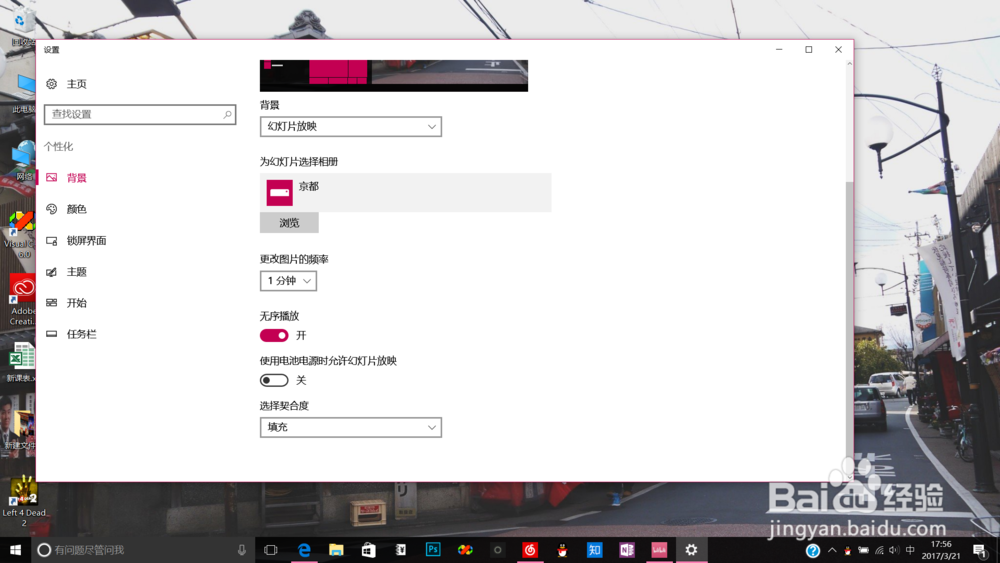Screen dimensions: 1000x563
Task: Click the Cortana search box
Action: 143,550
